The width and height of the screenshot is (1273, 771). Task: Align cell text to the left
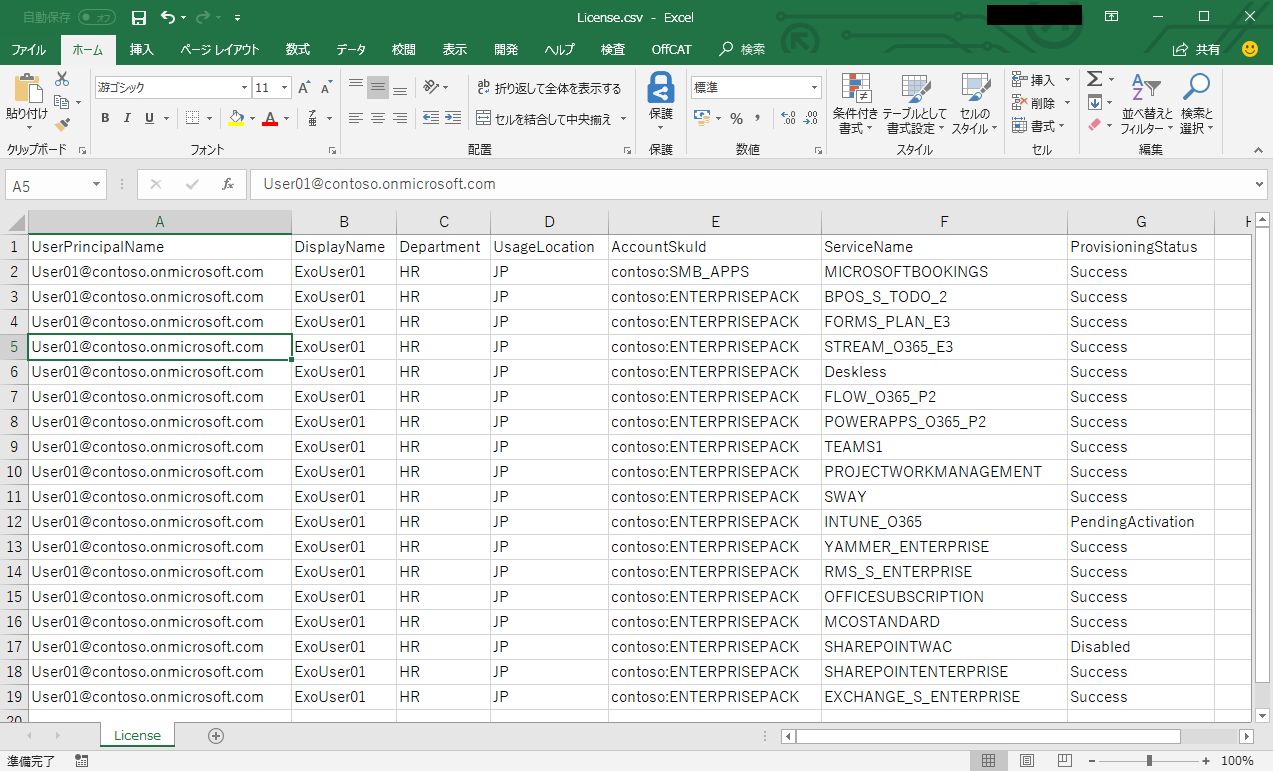pyautogui.click(x=356, y=118)
